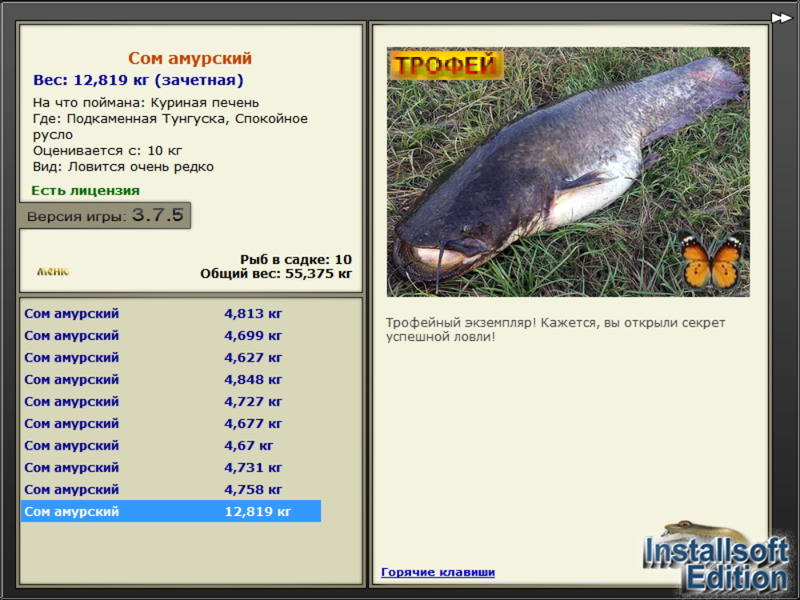The image size is (800, 600).
Task: Select the Сом амурский 4,727 кг row
Action: (x=171, y=401)
